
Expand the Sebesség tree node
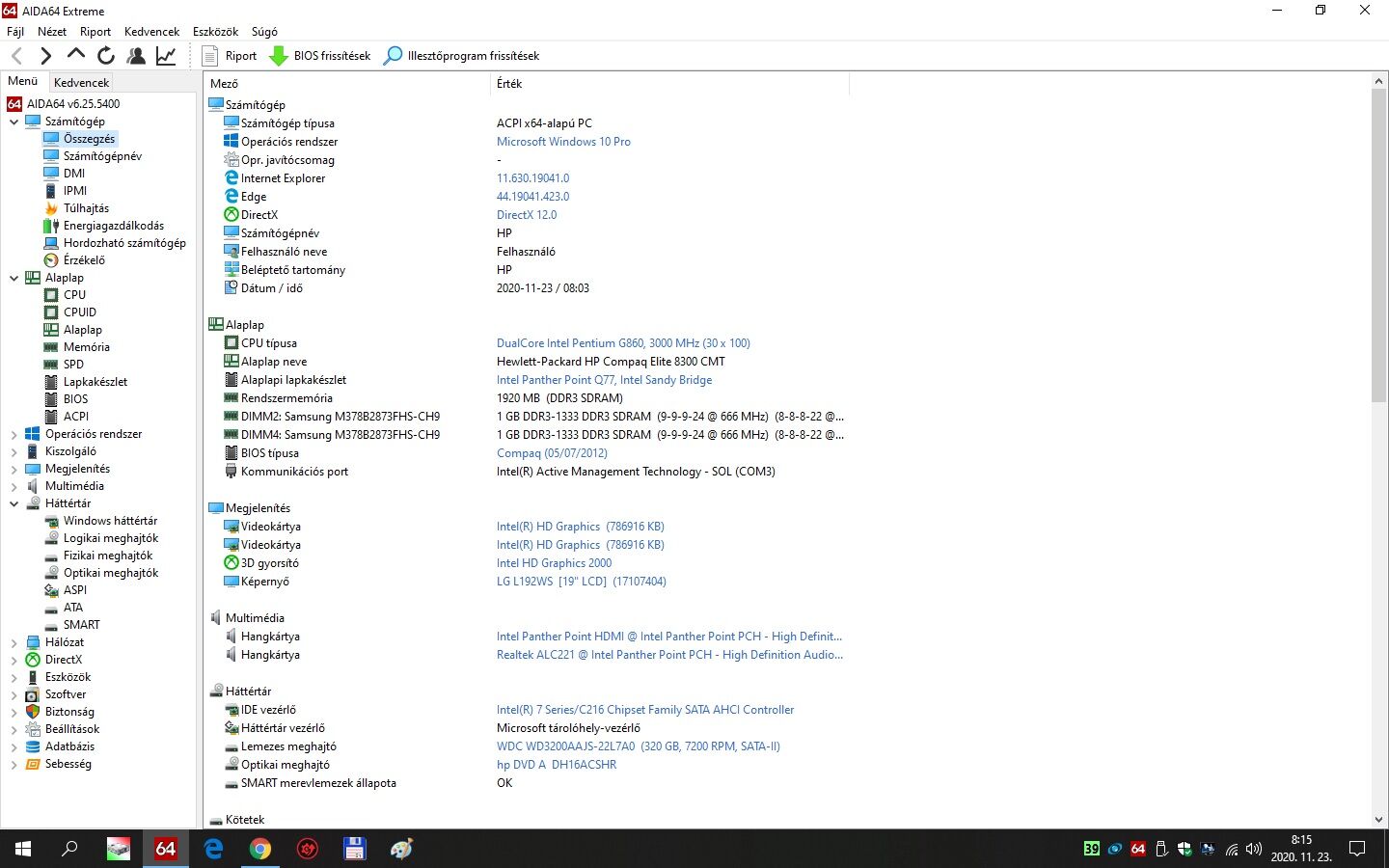(x=14, y=764)
